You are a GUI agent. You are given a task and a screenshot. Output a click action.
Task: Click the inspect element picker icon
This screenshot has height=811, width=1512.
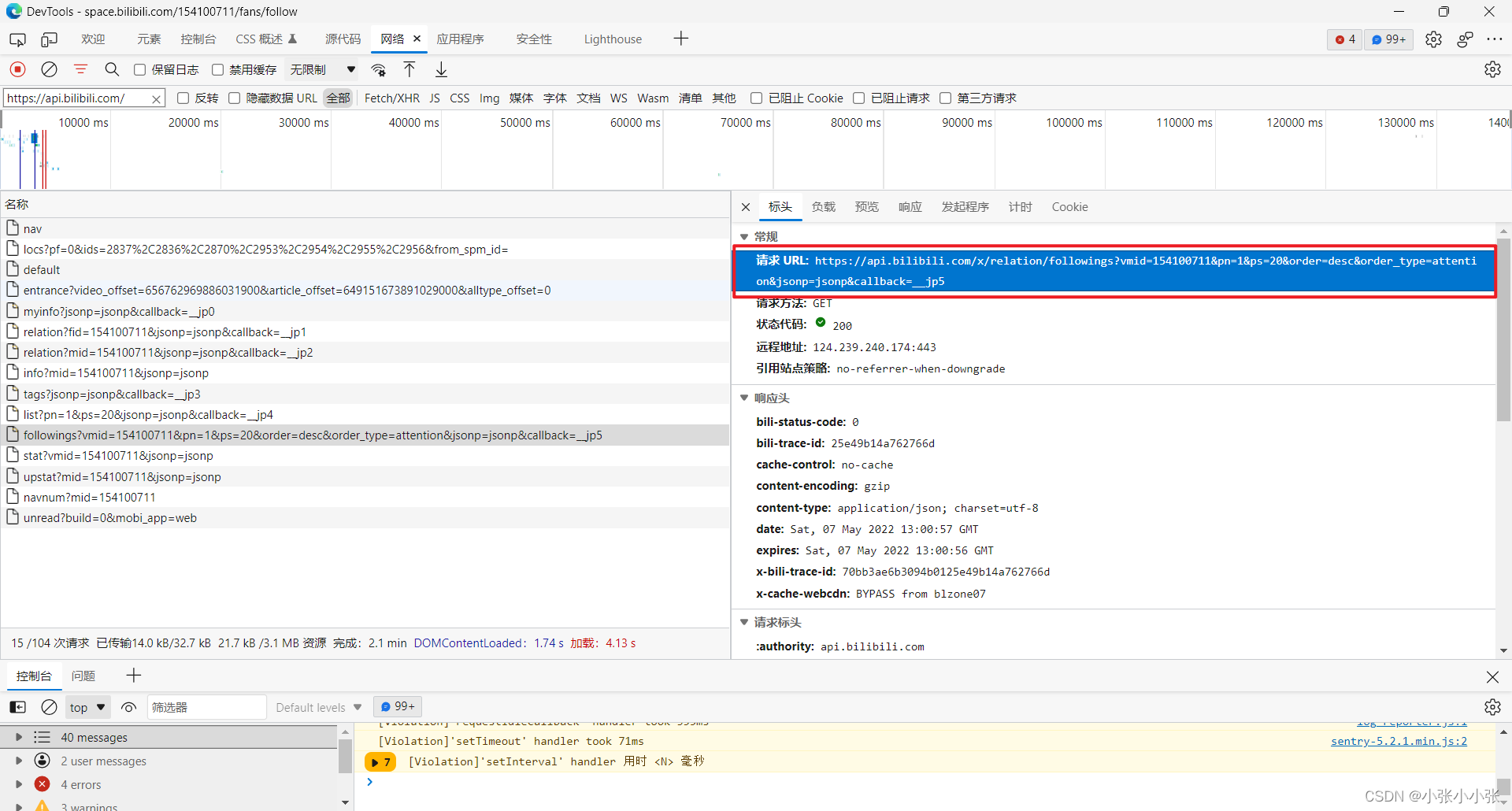pos(17,39)
